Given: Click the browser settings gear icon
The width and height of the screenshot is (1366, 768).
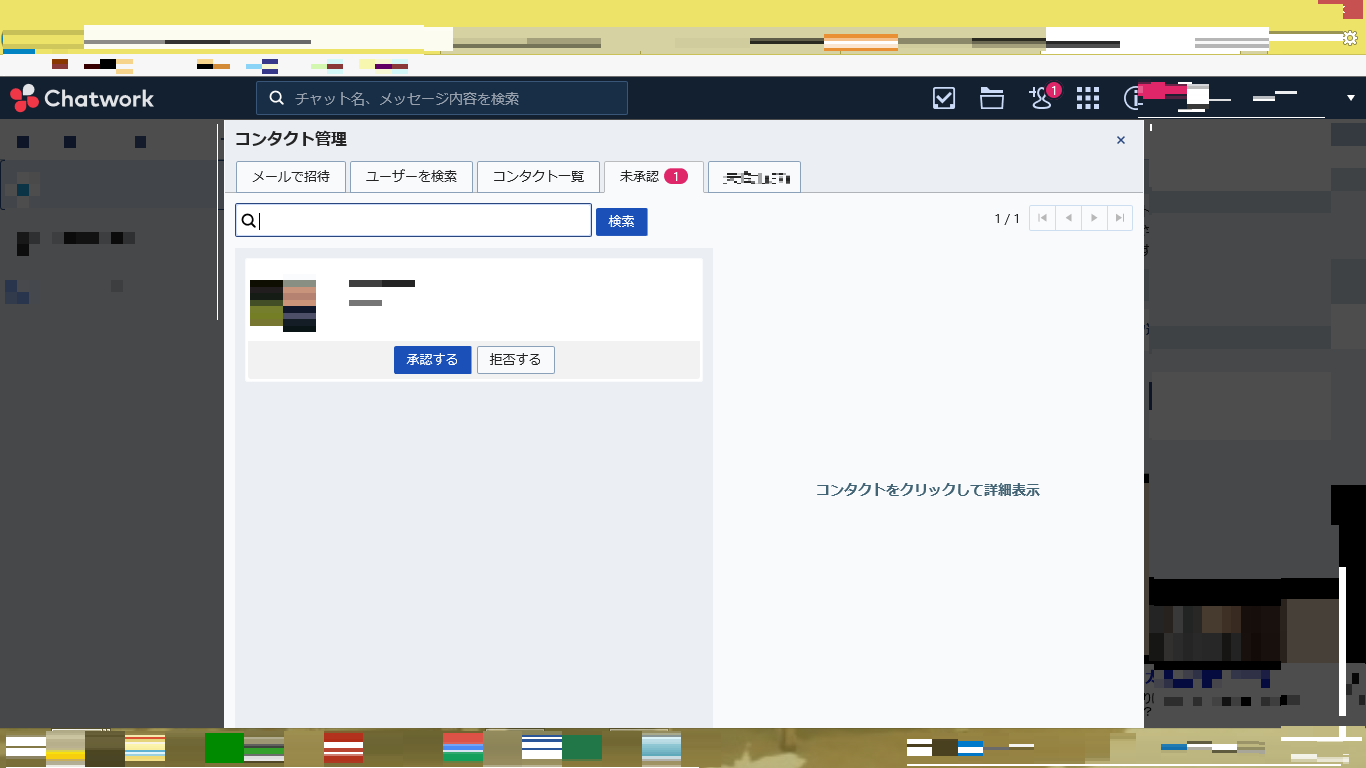Looking at the screenshot, I should click(x=1350, y=39).
